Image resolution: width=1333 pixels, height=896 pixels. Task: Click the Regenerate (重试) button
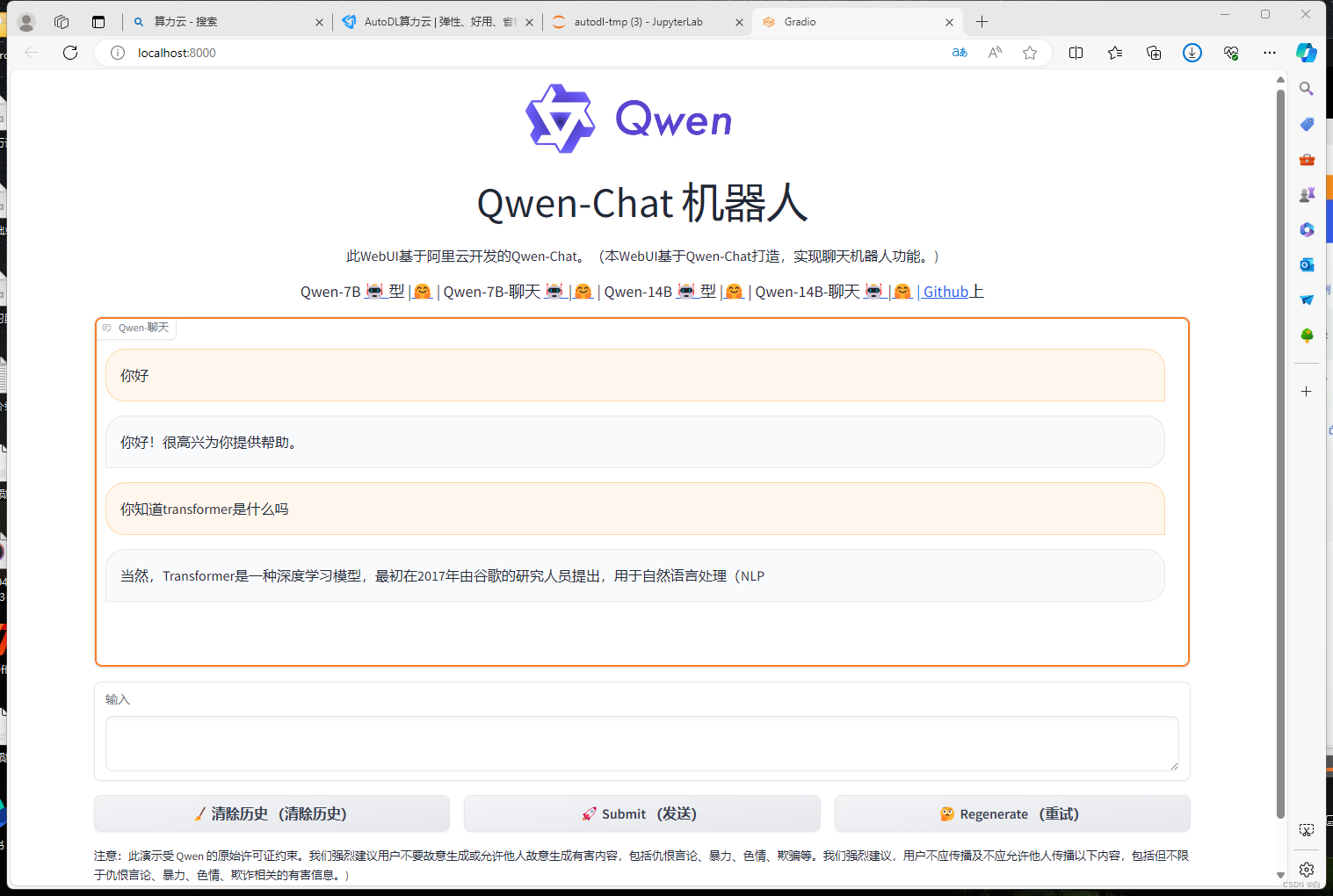pyautogui.click(x=1012, y=813)
